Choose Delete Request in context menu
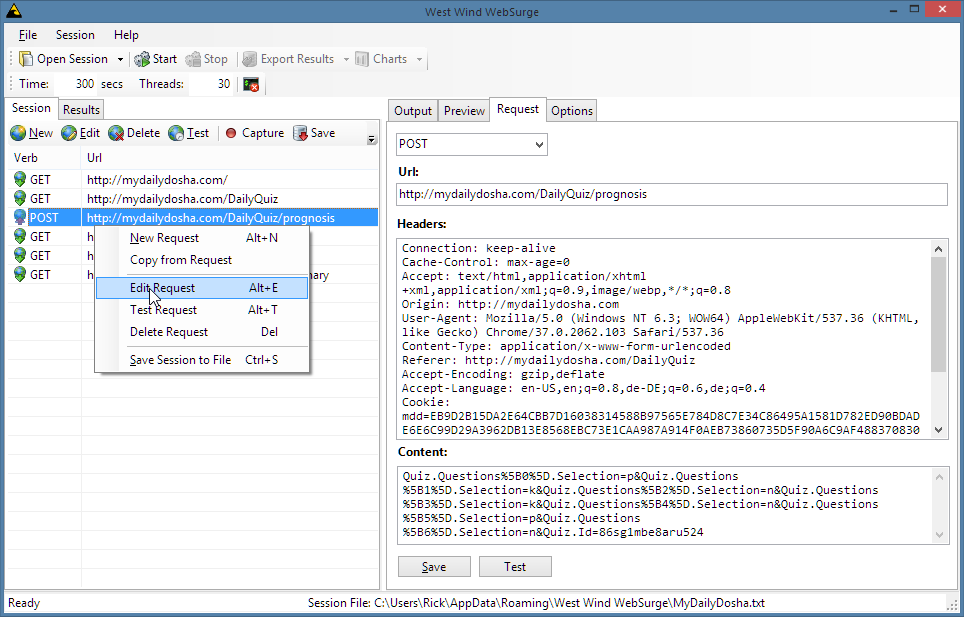Image resolution: width=964 pixels, height=617 pixels. 202,332
